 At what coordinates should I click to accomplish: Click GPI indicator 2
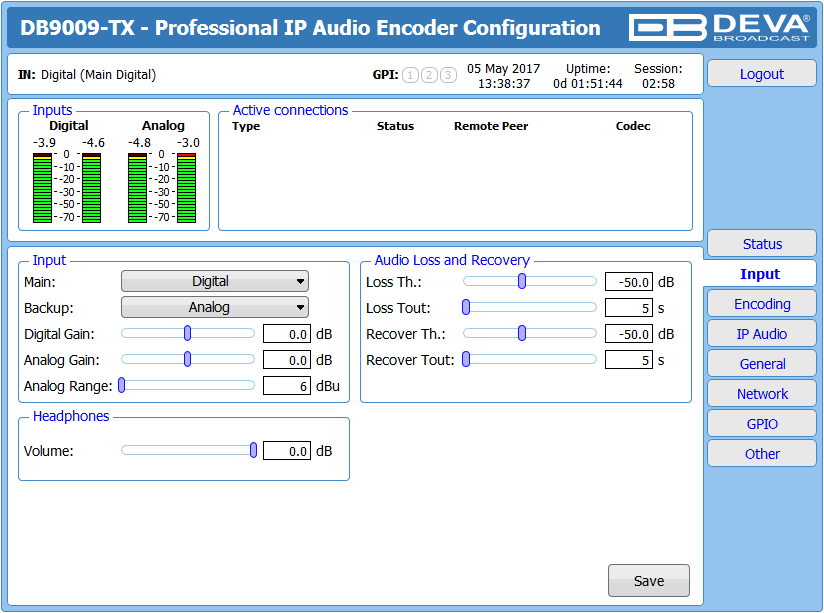tap(429, 75)
